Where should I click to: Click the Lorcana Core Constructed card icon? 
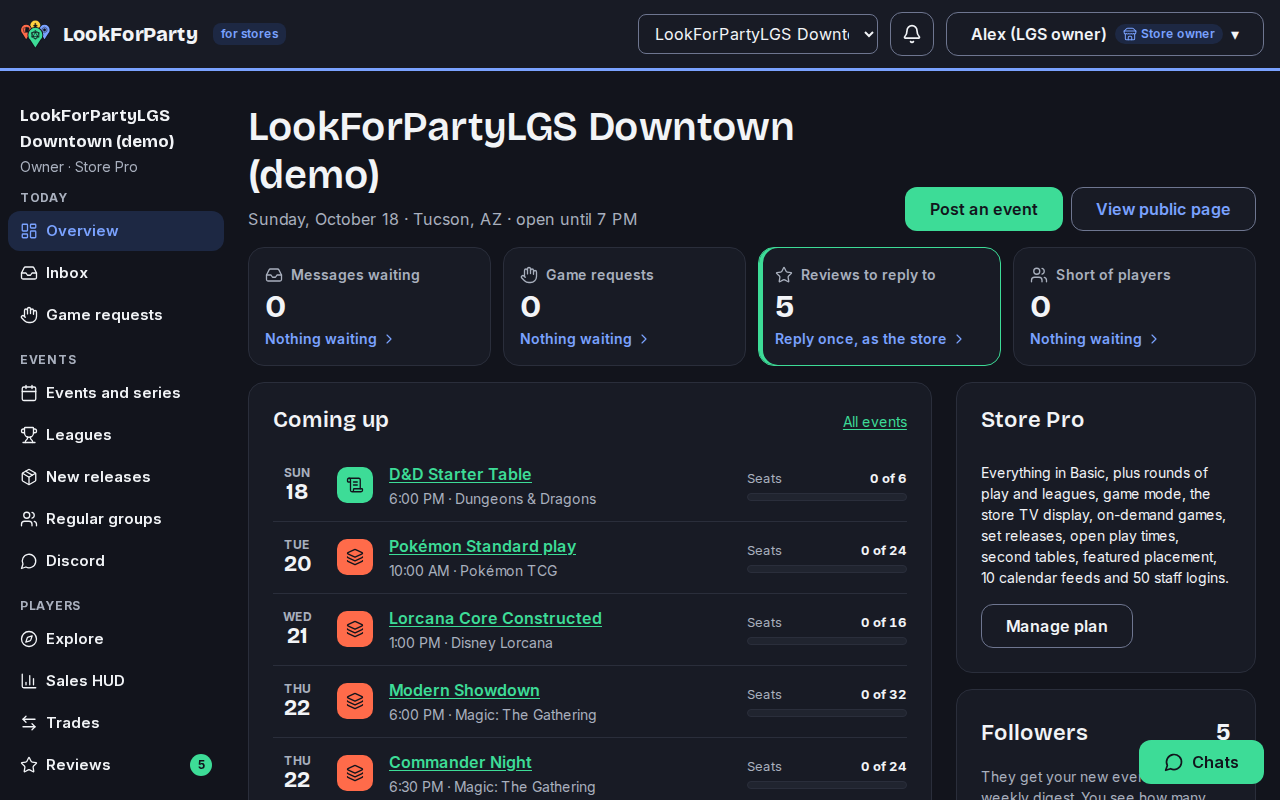tap(355, 629)
